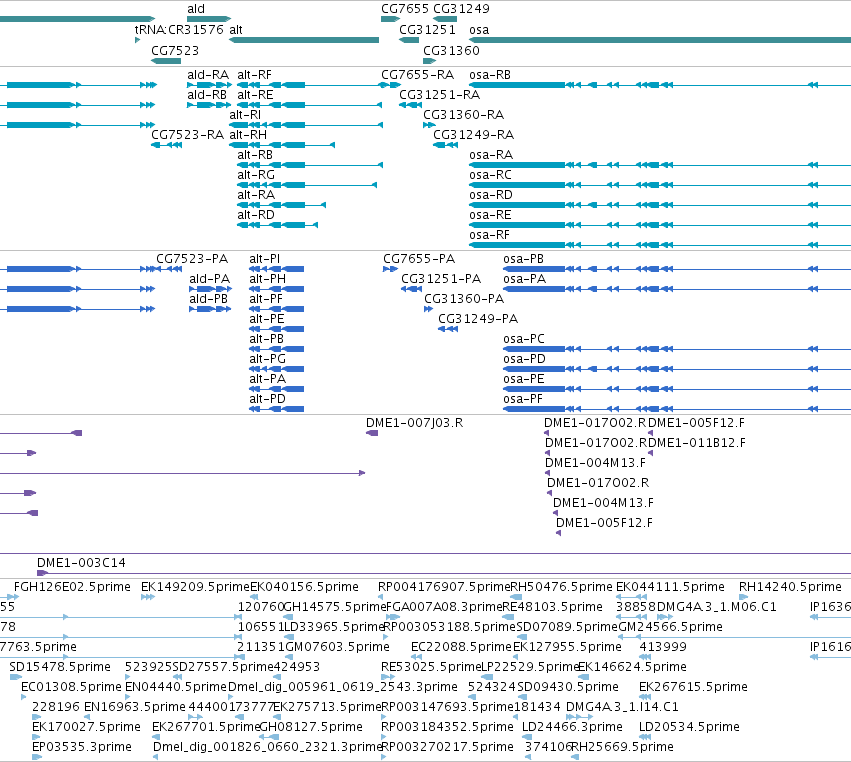Screen dimensions: 851x762
Task: Click the osa-RD transcript
Action: click(660, 205)
